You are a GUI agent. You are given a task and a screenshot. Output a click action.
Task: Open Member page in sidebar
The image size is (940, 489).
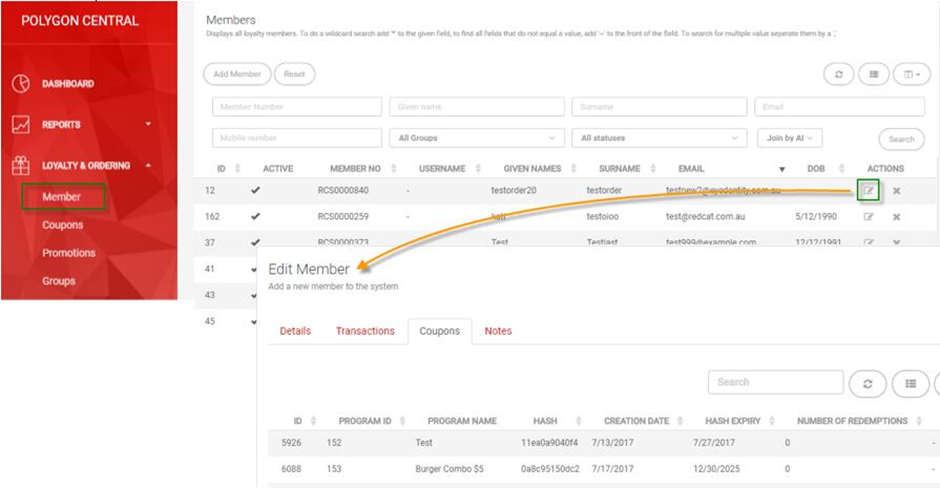click(63, 197)
